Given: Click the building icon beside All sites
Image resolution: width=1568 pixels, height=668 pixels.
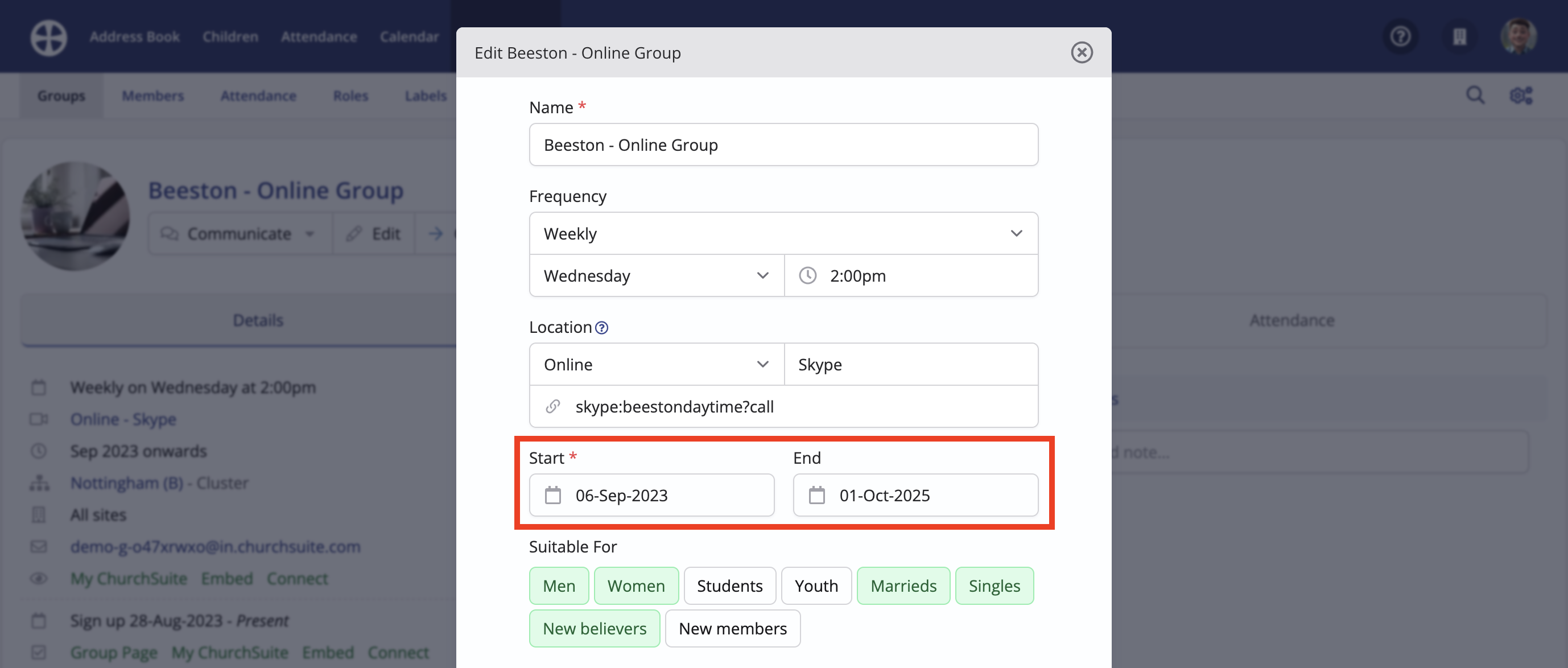Looking at the screenshot, I should pyautogui.click(x=38, y=514).
